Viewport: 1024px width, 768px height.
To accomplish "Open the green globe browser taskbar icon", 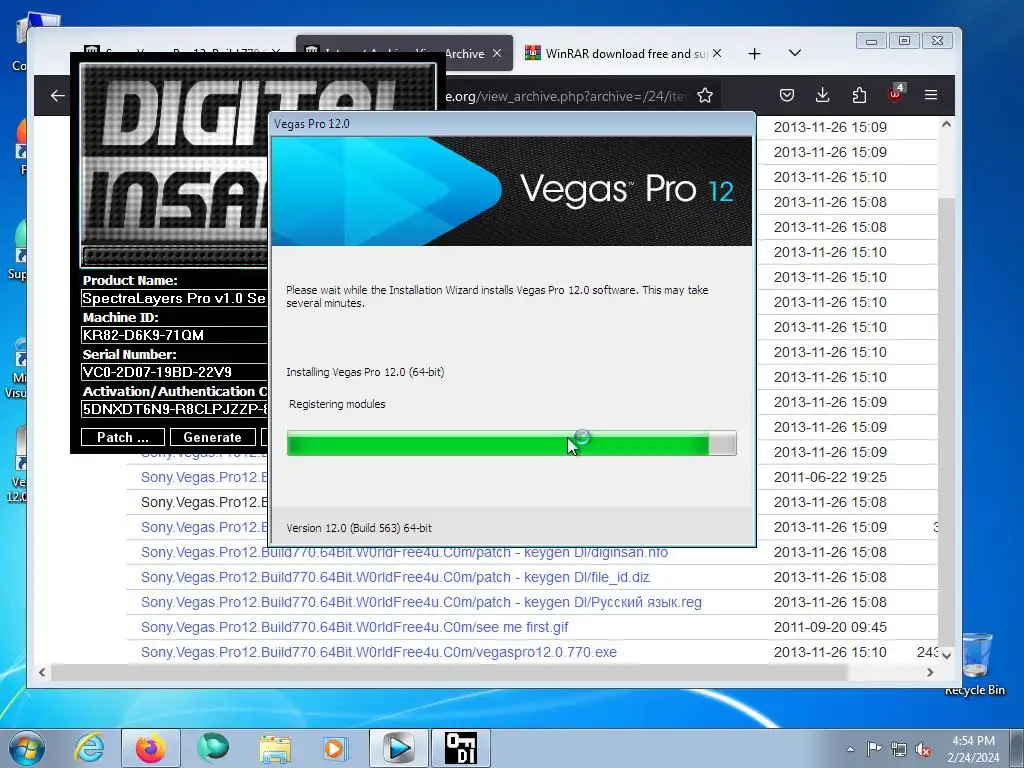I will click(x=213, y=748).
